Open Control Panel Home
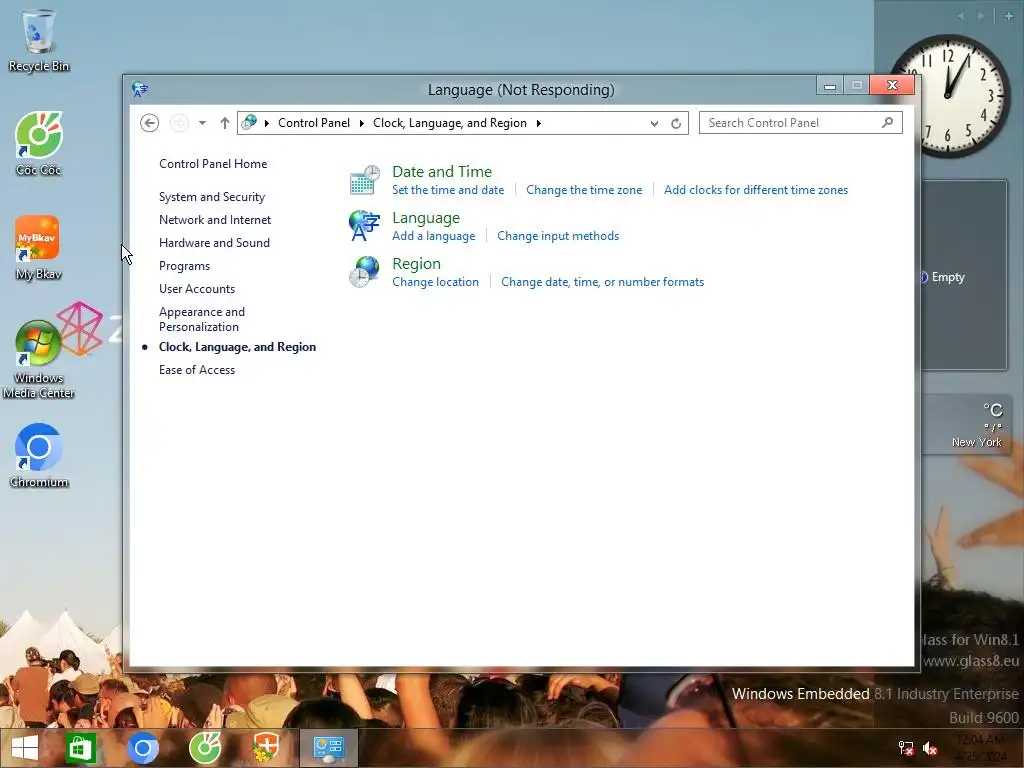 click(213, 164)
